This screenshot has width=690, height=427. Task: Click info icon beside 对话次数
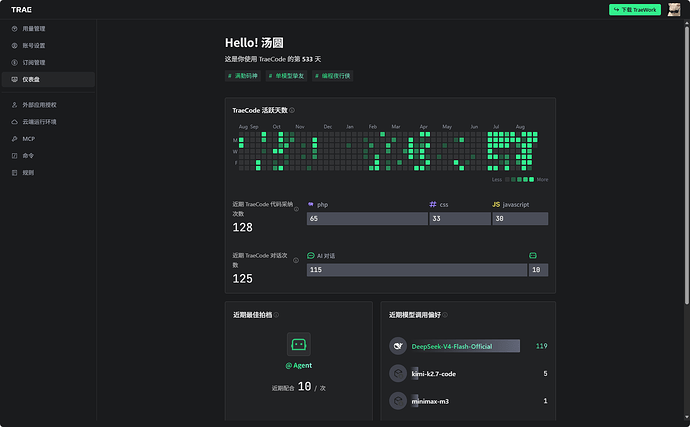click(296, 260)
